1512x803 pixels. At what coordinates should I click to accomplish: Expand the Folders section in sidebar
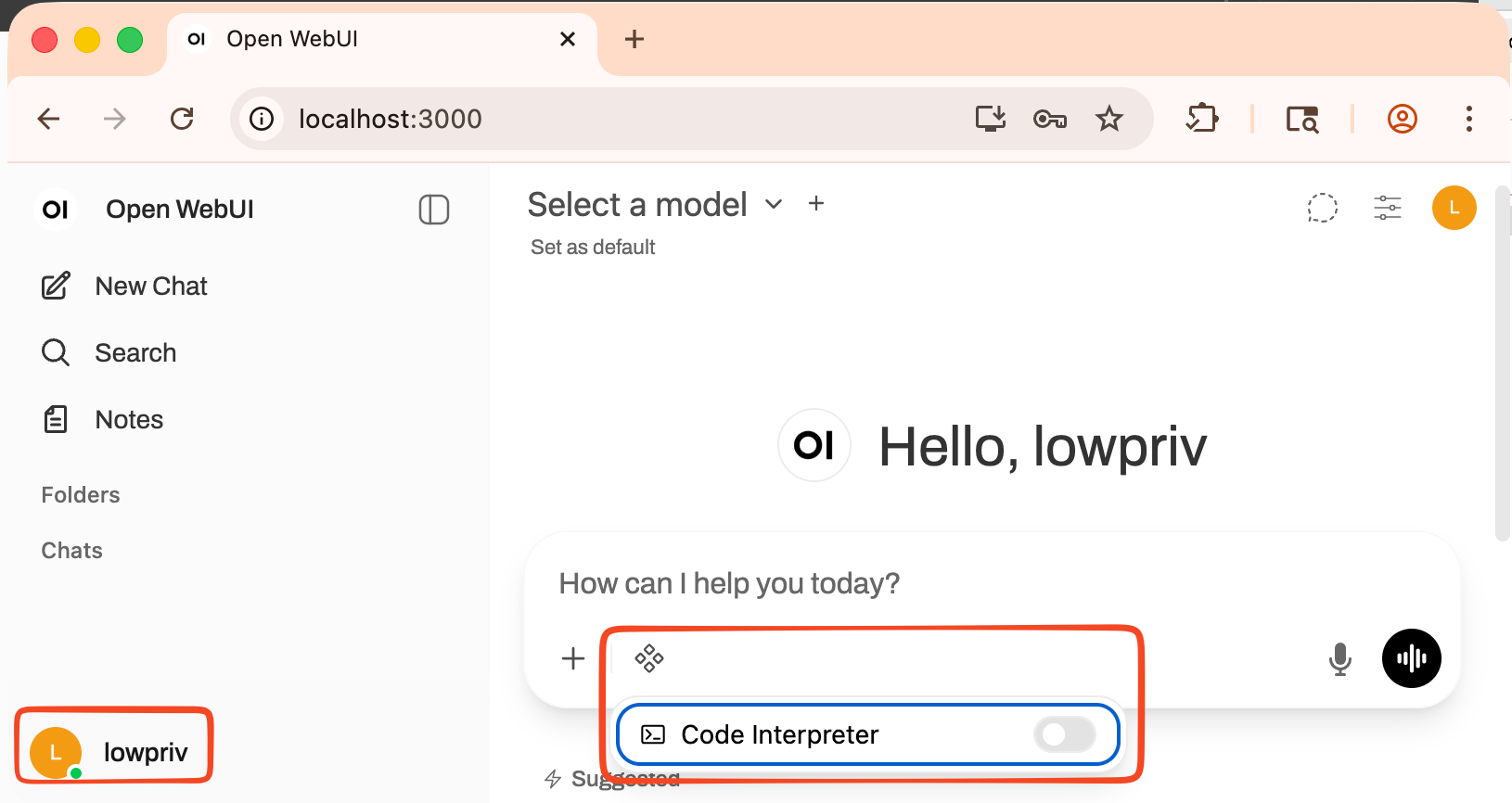click(x=81, y=495)
